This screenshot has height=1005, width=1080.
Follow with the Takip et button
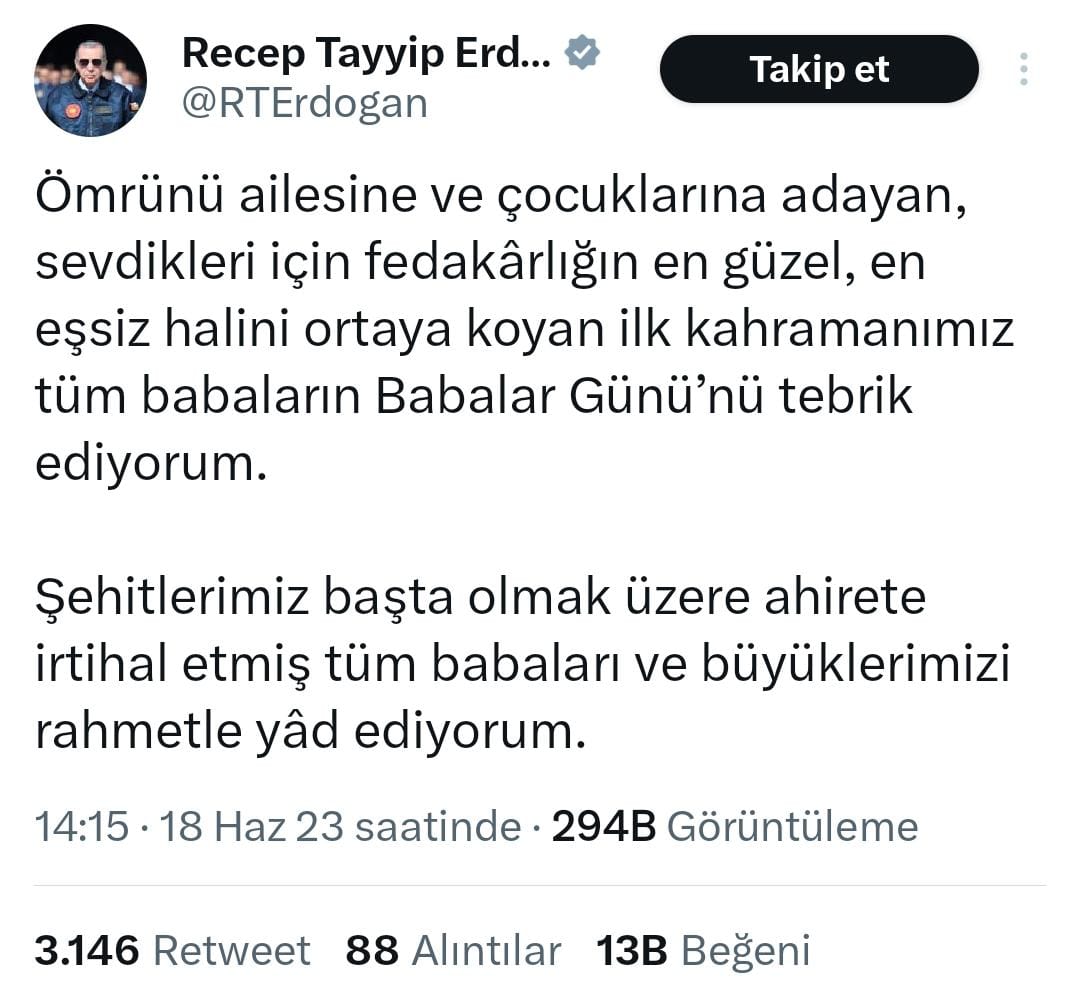819,69
